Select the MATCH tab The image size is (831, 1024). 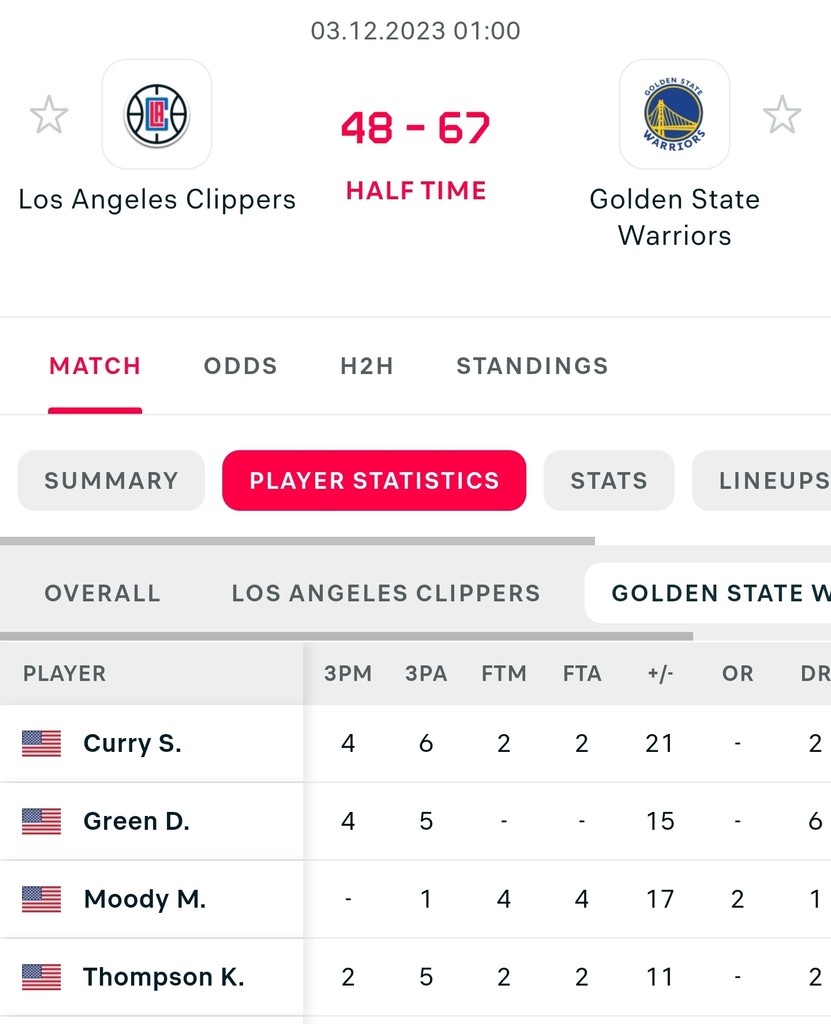click(95, 366)
